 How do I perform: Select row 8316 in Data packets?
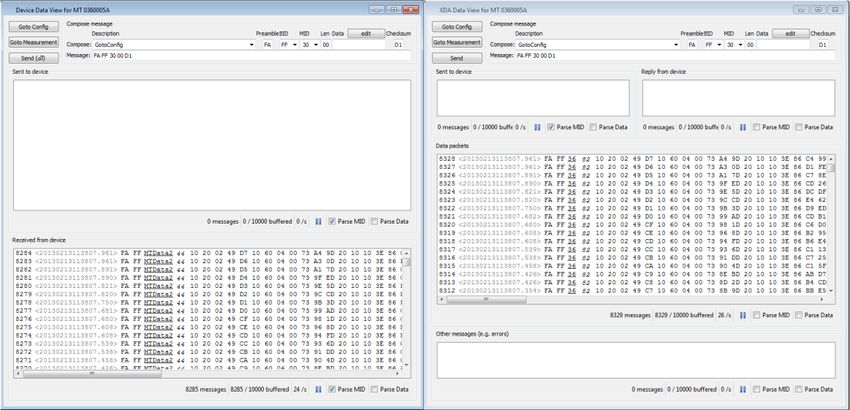(x=633, y=258)
